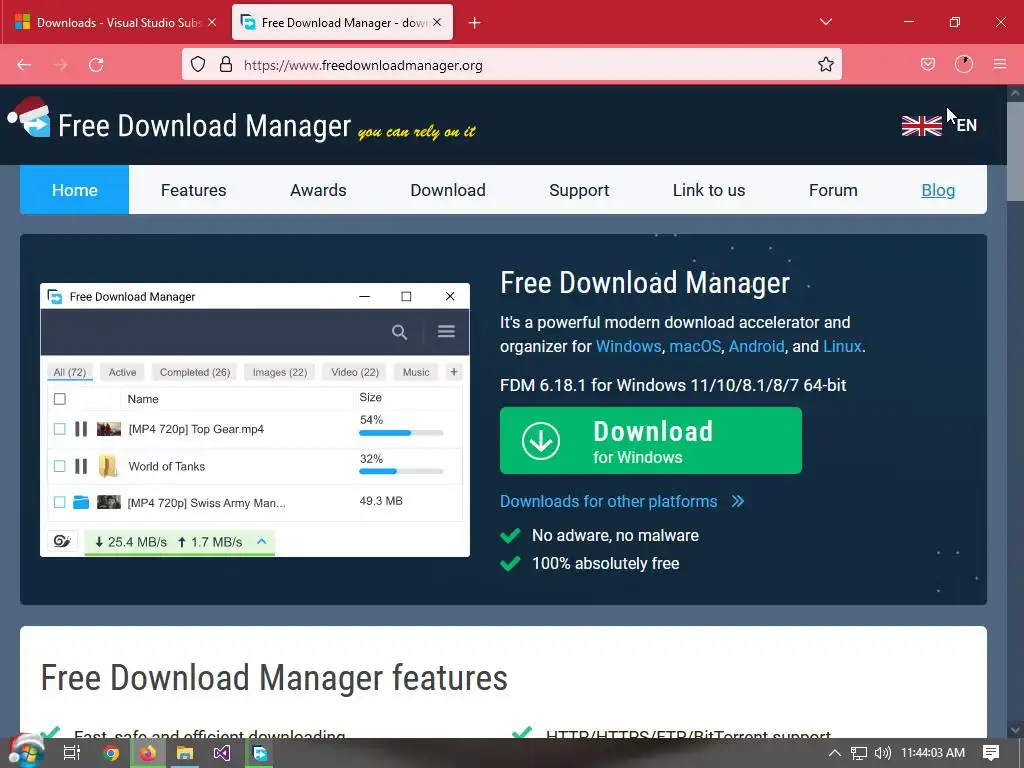Open File Explorer from the taskbar

click(x=185, y=753)
